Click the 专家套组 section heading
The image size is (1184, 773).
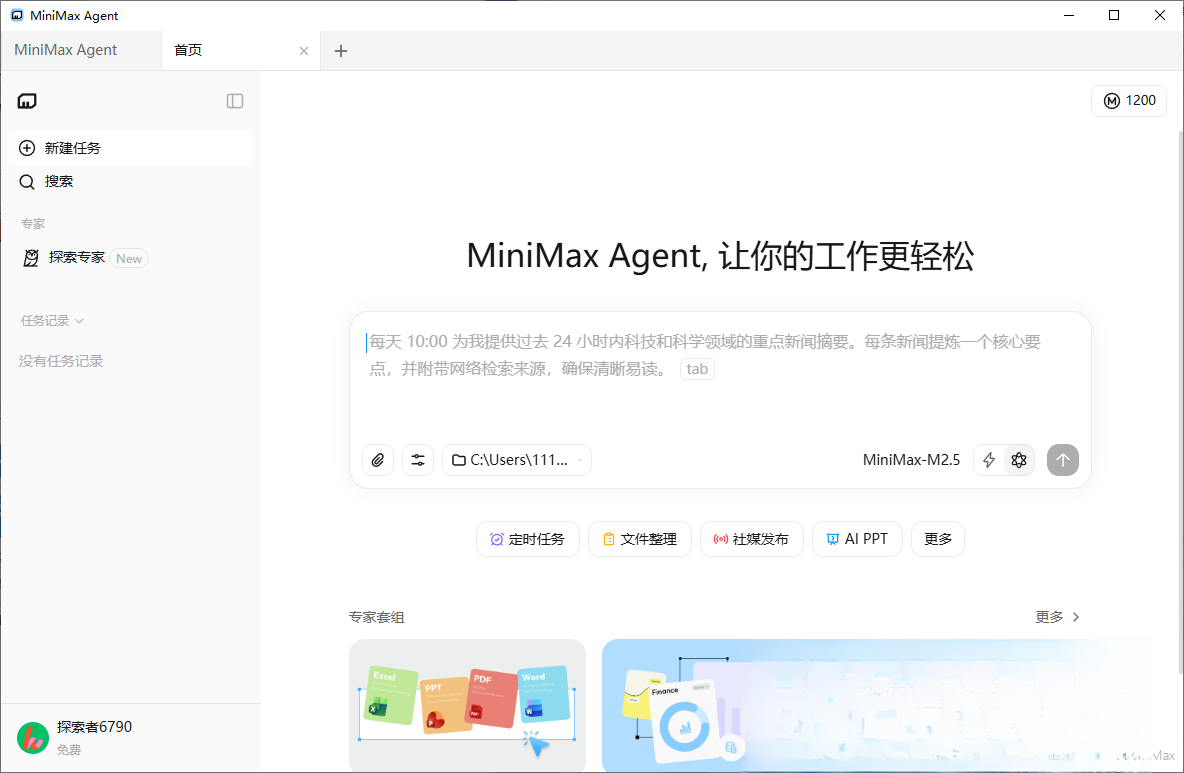pos(377,617)
